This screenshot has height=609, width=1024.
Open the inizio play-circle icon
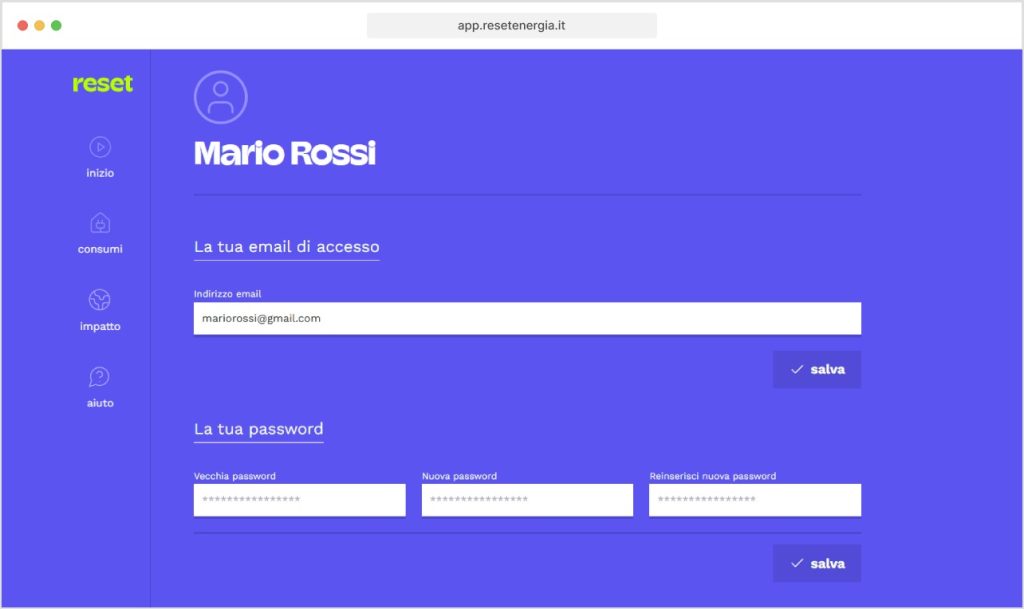(x=100, y=147)
